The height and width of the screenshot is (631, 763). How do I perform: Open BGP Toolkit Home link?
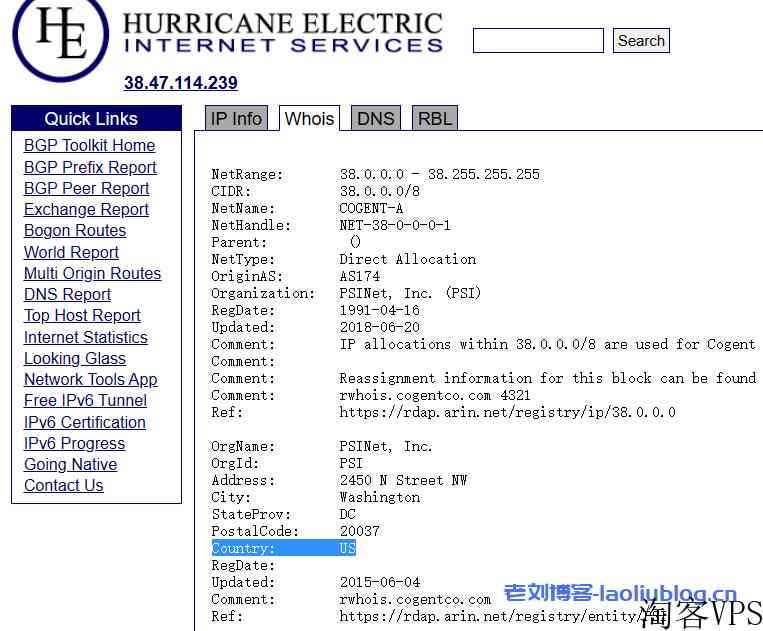[x=89, y=146]
